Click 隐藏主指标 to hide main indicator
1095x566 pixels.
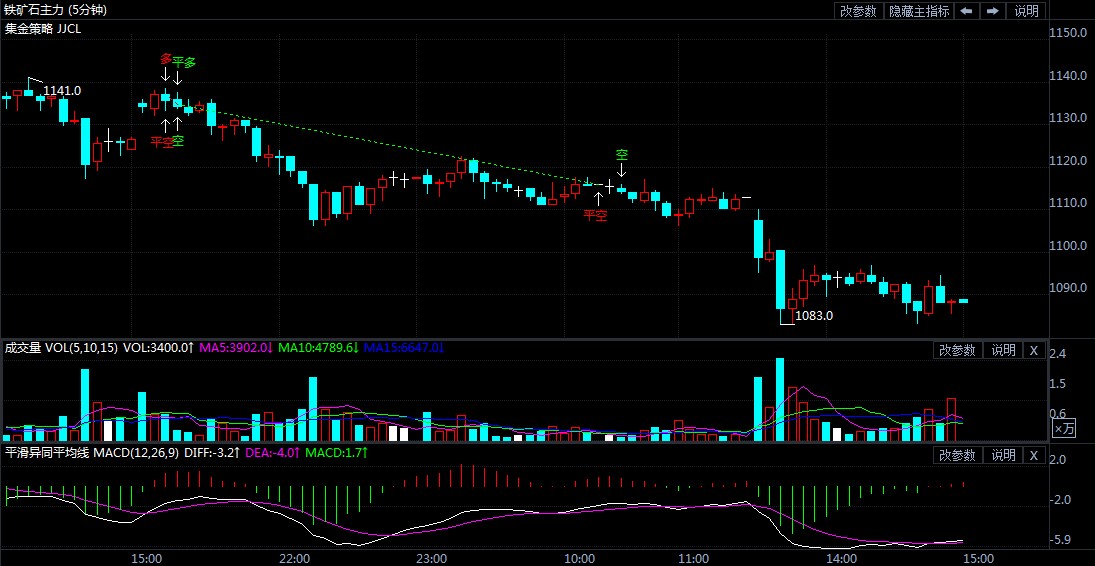pyautogui.click(x=918, y=10)
